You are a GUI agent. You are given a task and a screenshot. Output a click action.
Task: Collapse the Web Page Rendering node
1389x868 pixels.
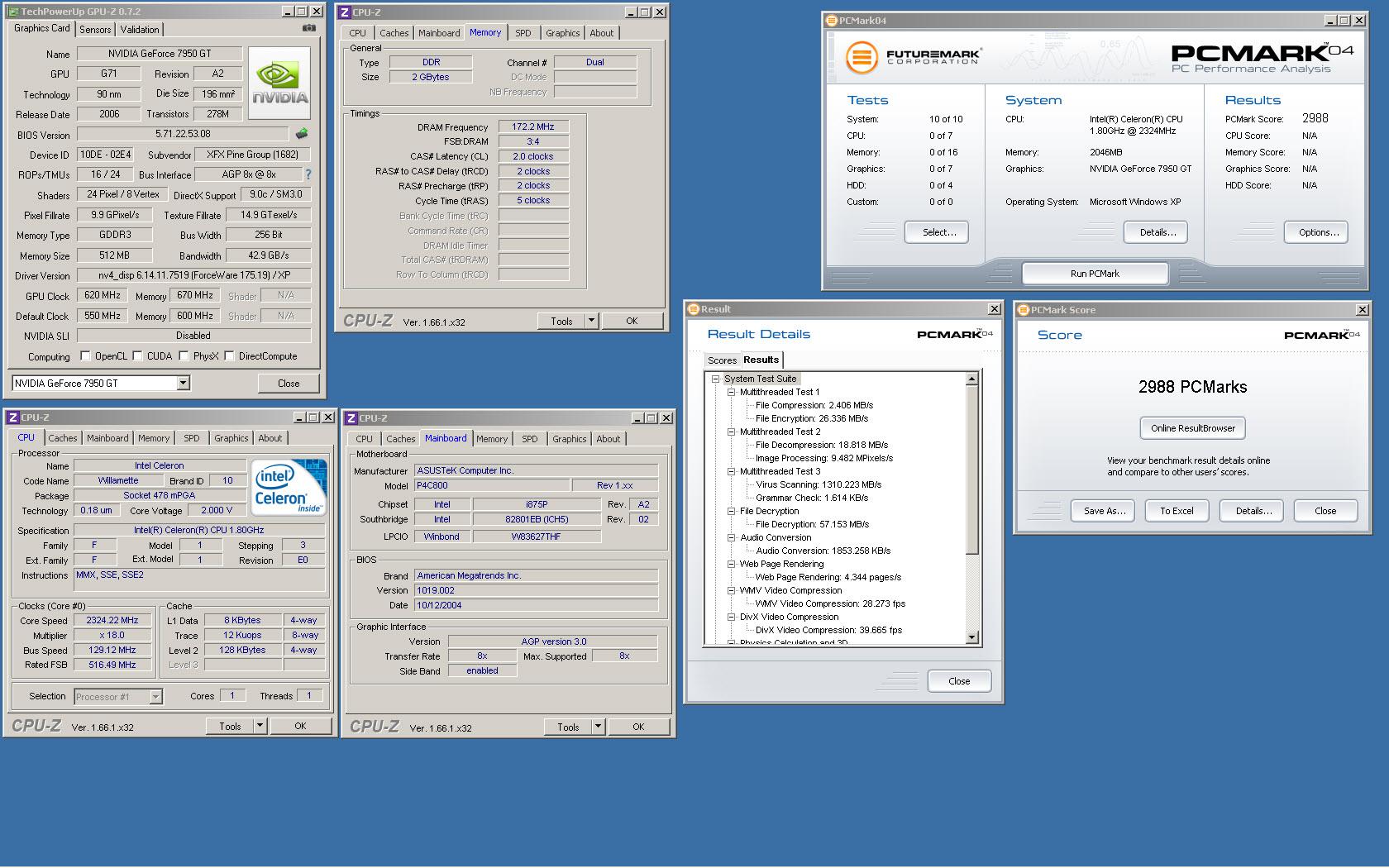(732, 564)
